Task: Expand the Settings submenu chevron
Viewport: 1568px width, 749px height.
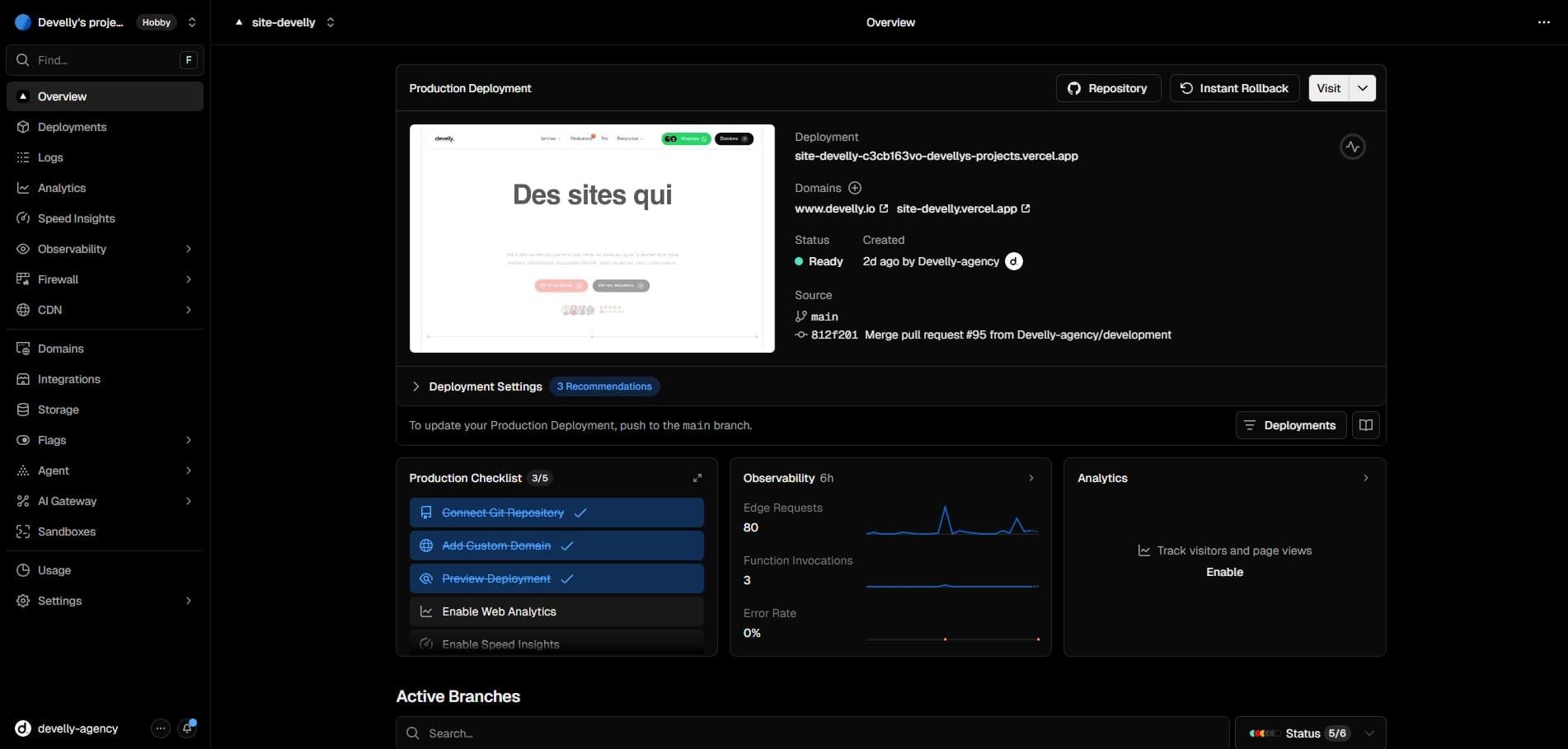Action: click(189, 601)
